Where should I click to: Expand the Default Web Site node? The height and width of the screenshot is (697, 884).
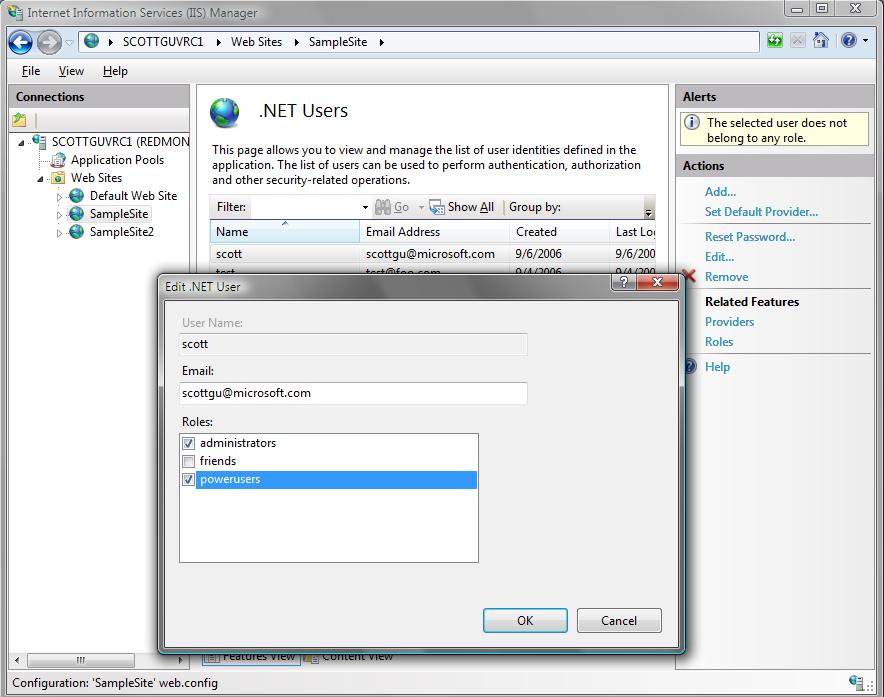(x=59, y=197)
